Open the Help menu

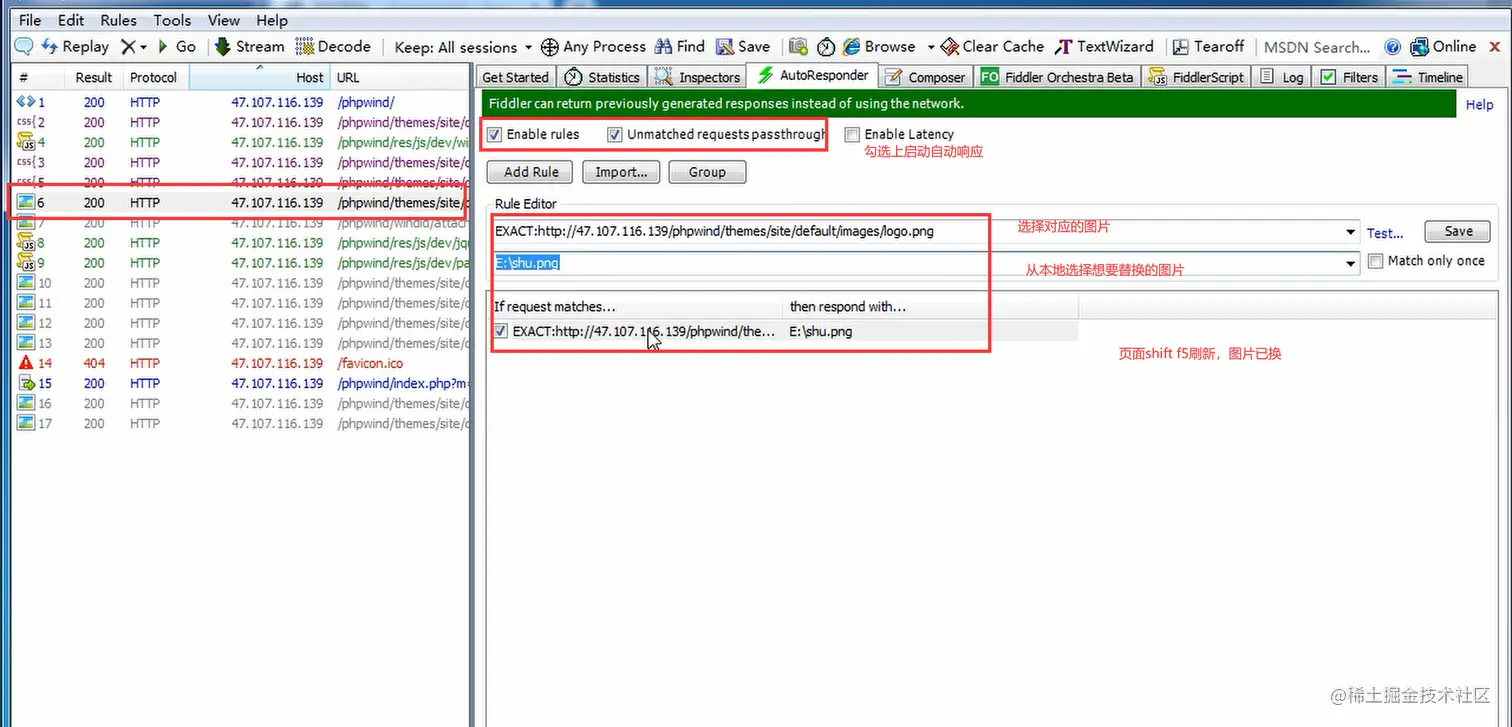[272, 20]
